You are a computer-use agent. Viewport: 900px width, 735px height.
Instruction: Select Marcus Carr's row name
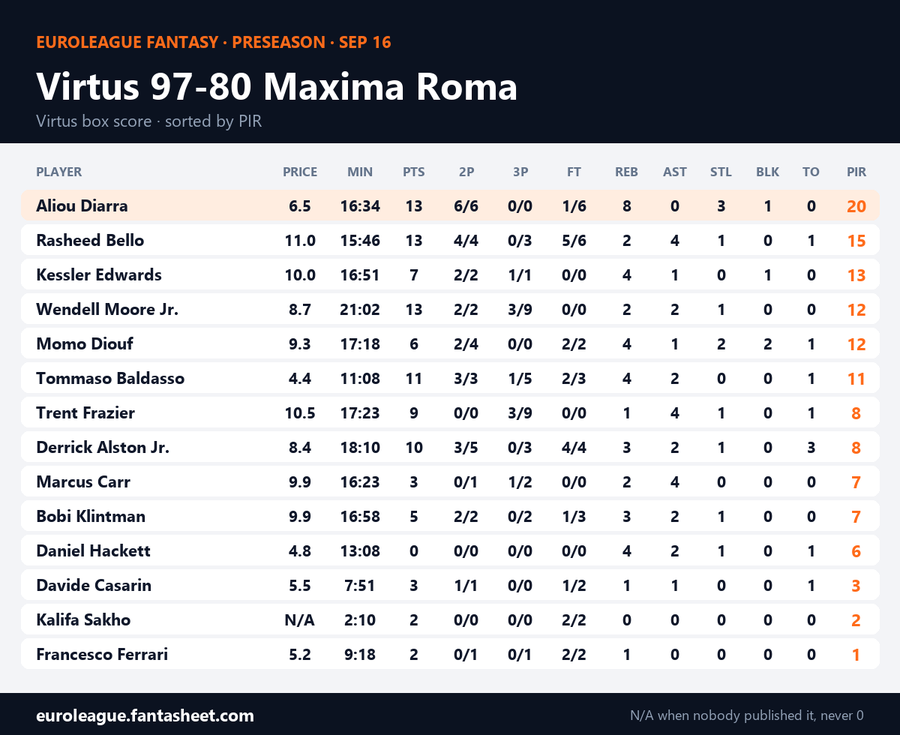83,481
